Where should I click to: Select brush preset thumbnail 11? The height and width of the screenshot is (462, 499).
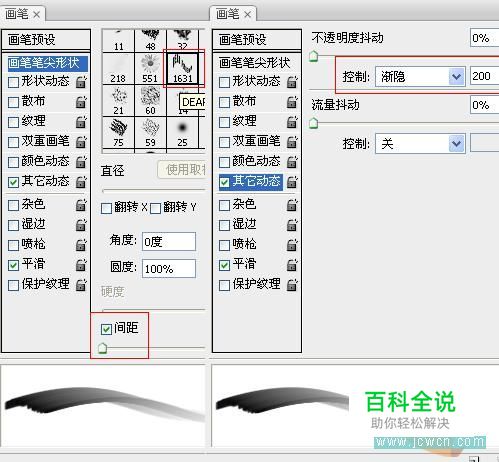[x=118, y=41]
